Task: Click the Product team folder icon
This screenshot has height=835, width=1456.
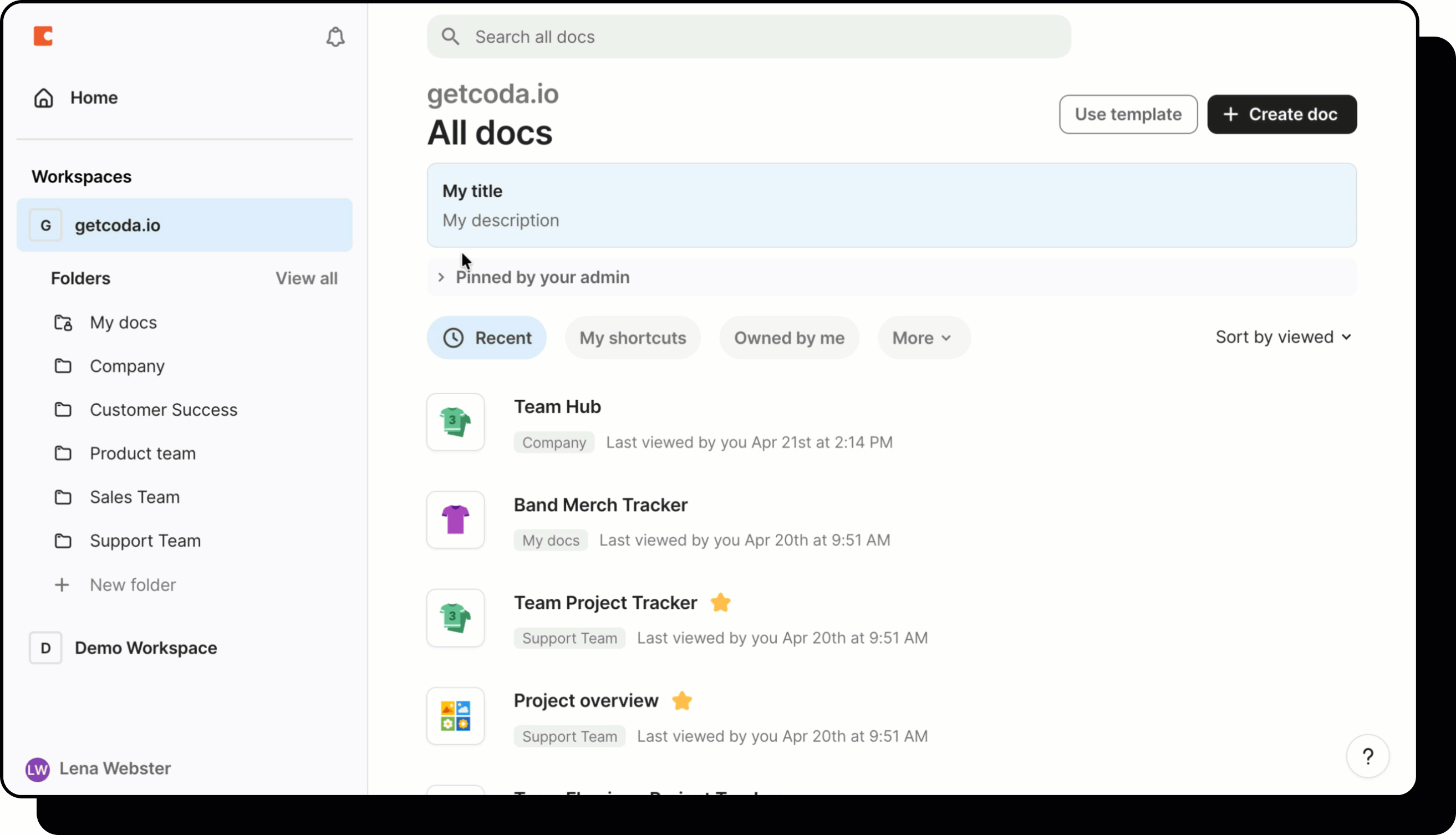Action: pos(63,454)
